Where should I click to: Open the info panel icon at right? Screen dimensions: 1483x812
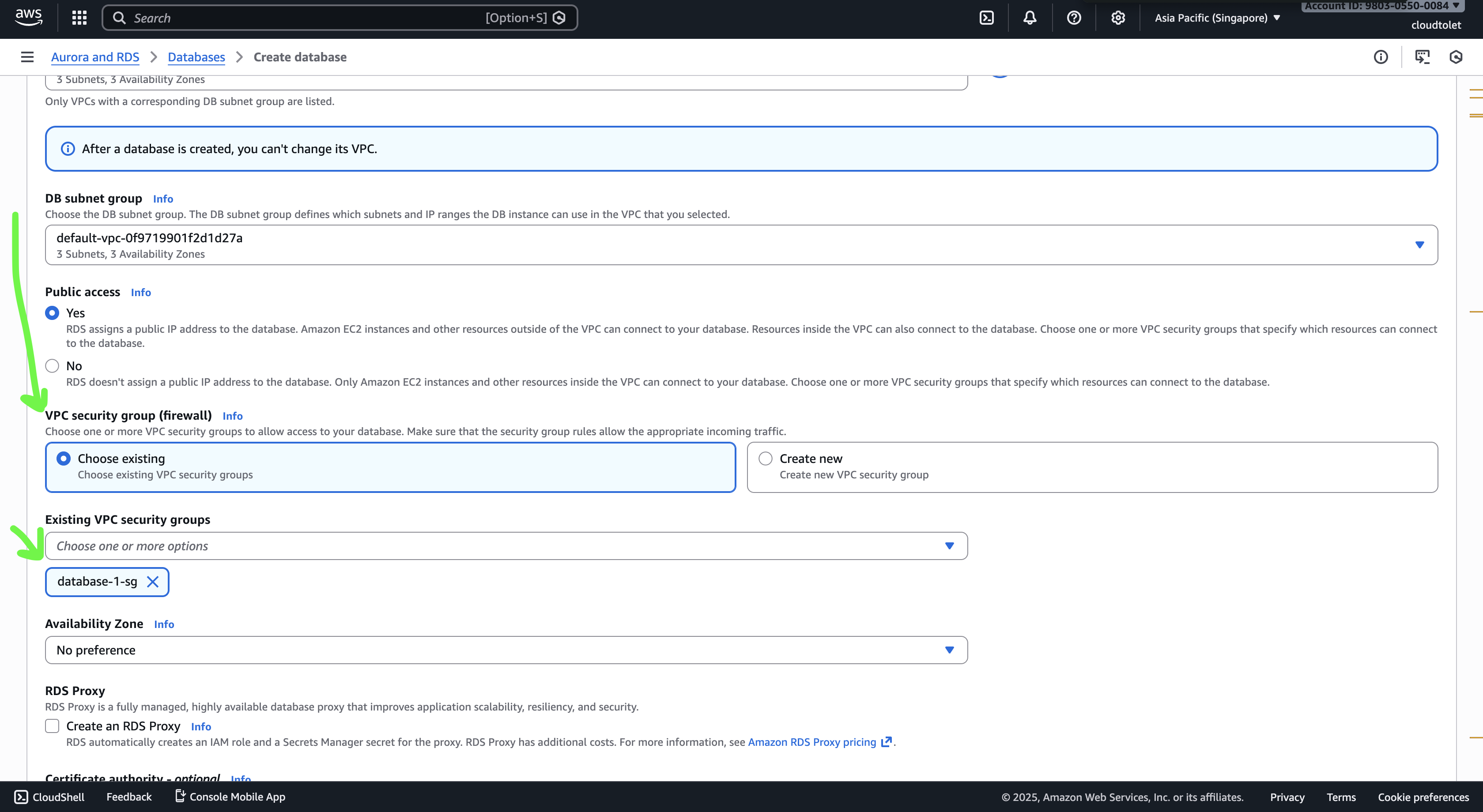1381,57
